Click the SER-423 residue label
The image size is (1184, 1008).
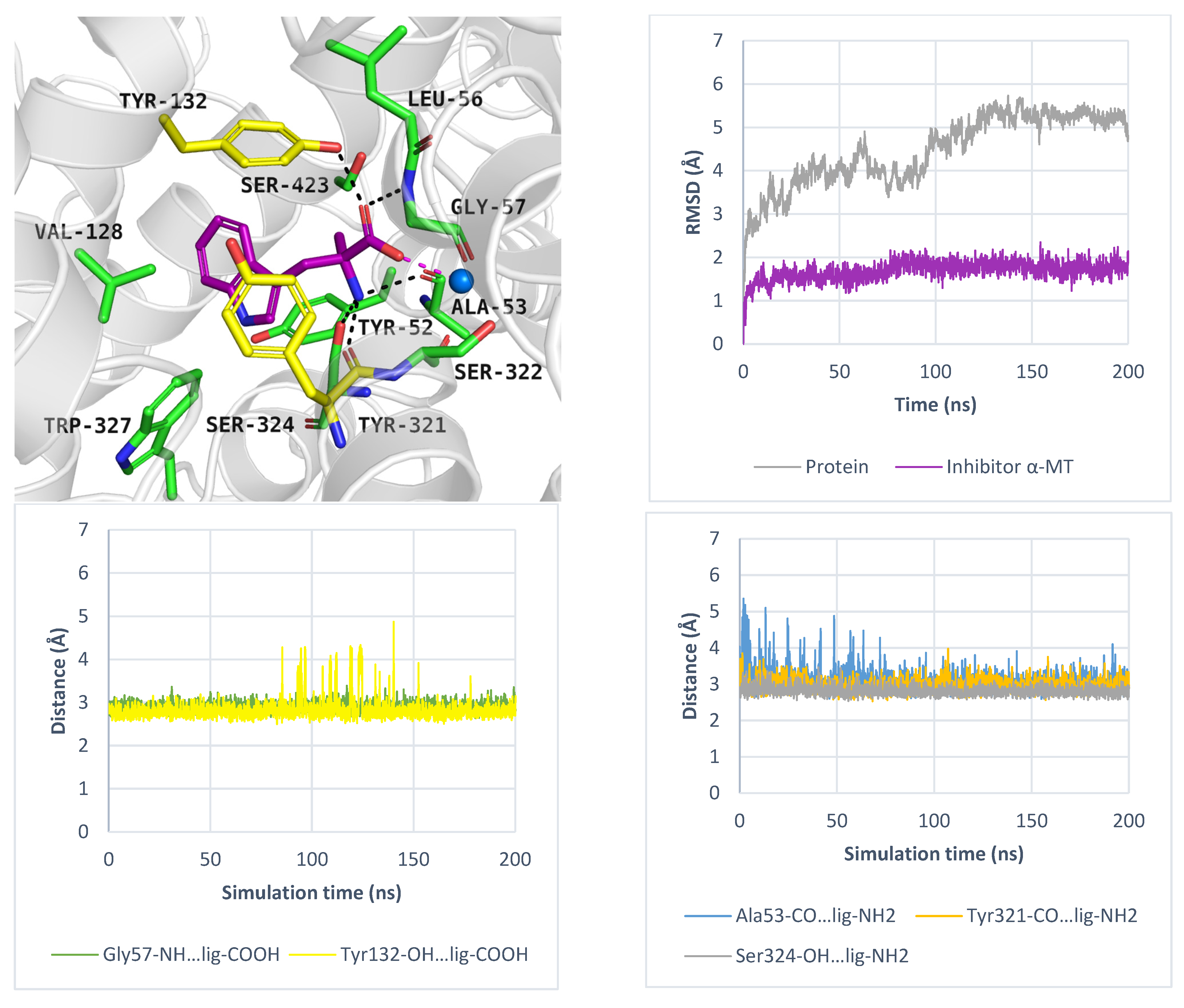(x=284, y=185)
